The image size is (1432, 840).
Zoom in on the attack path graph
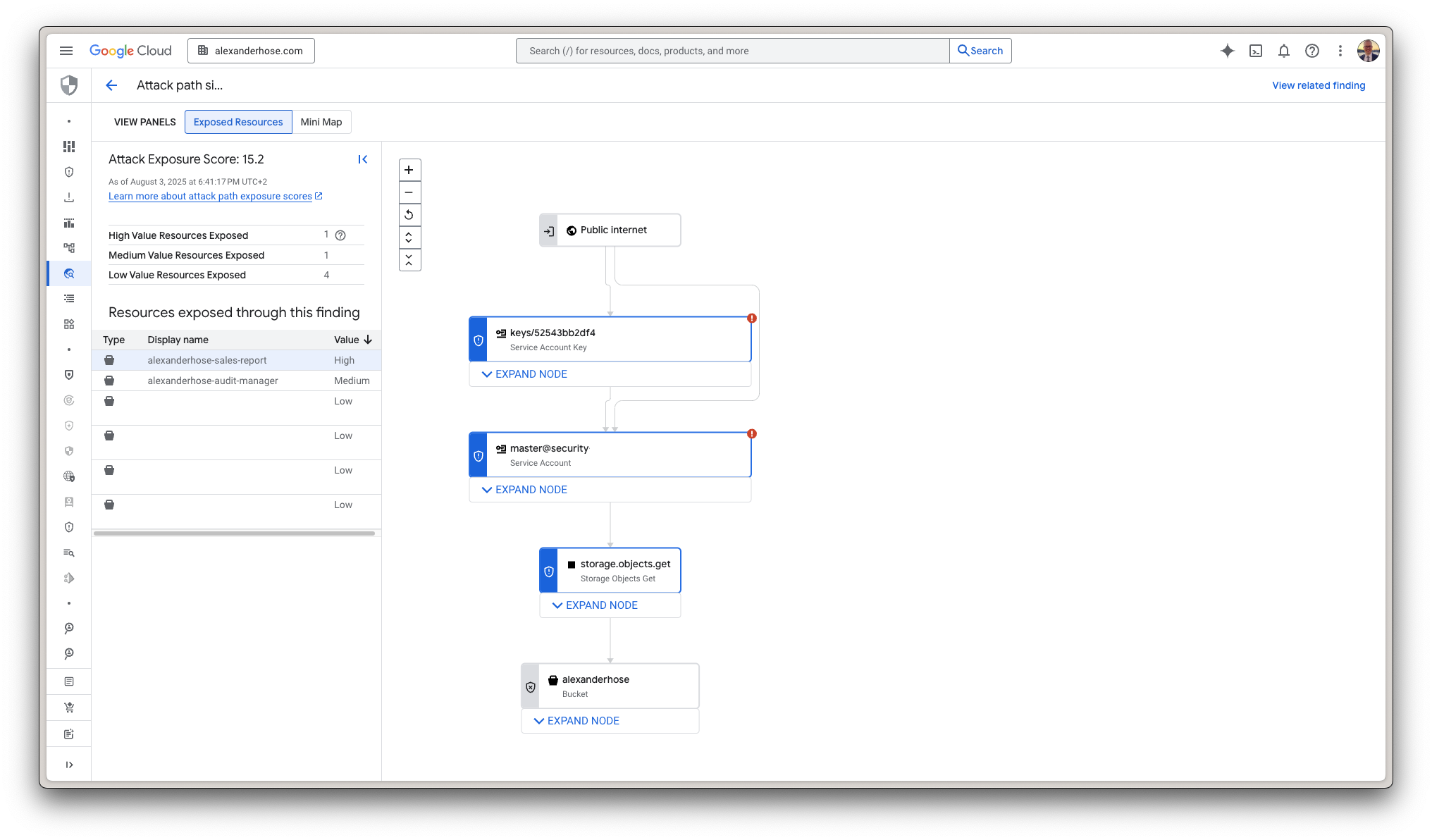coord(409,170)
